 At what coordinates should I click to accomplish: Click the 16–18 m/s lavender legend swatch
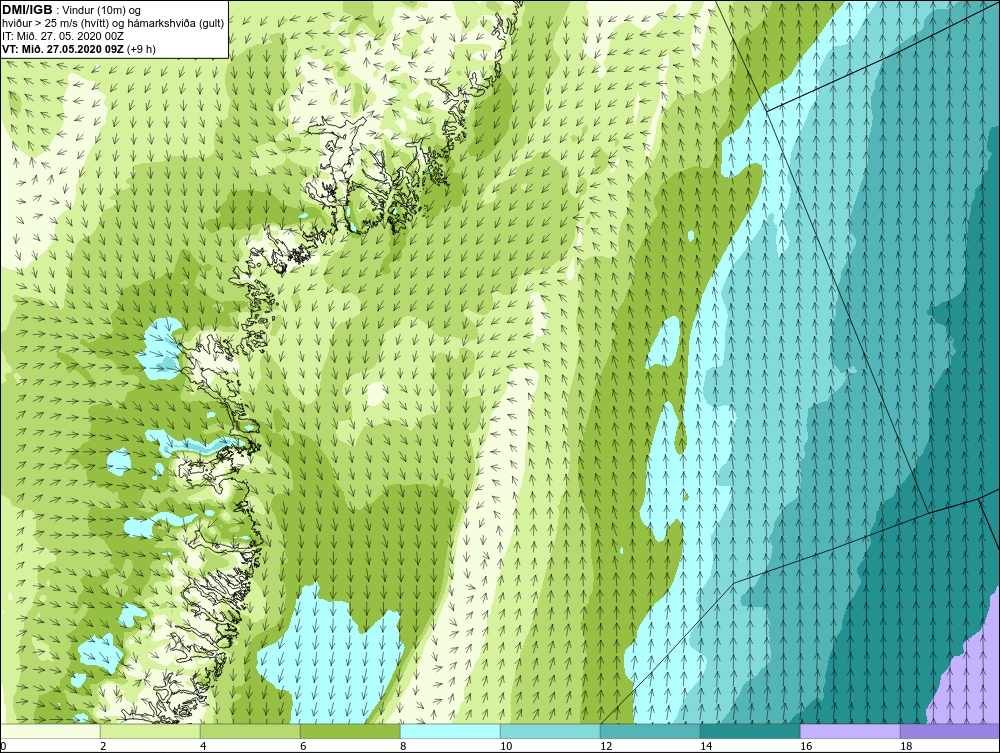point(850,731)
